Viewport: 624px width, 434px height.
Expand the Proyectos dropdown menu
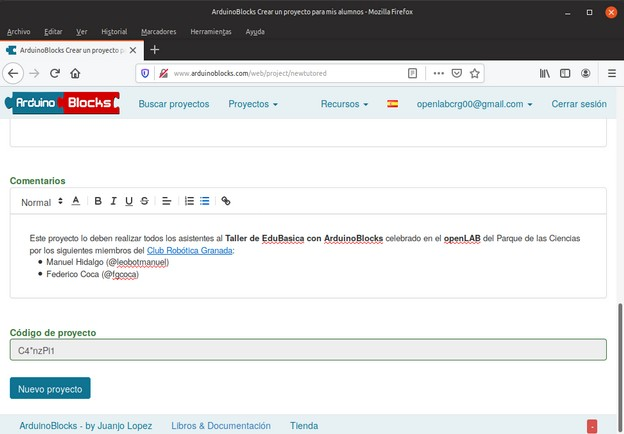pyautogui.click(x=253, y=104)
